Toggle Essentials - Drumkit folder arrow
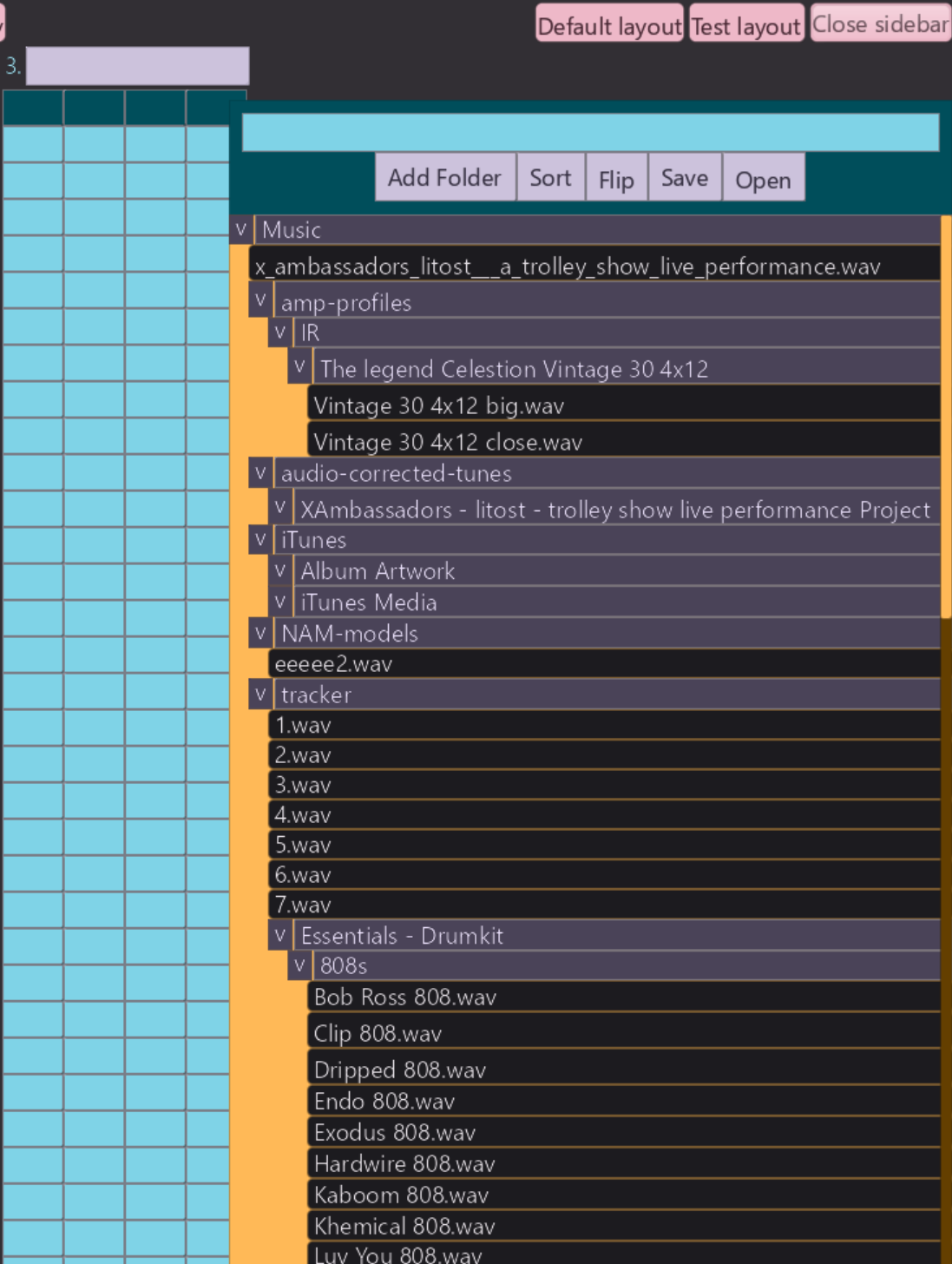The image size is (952, 1264). [x=279, y=935]
